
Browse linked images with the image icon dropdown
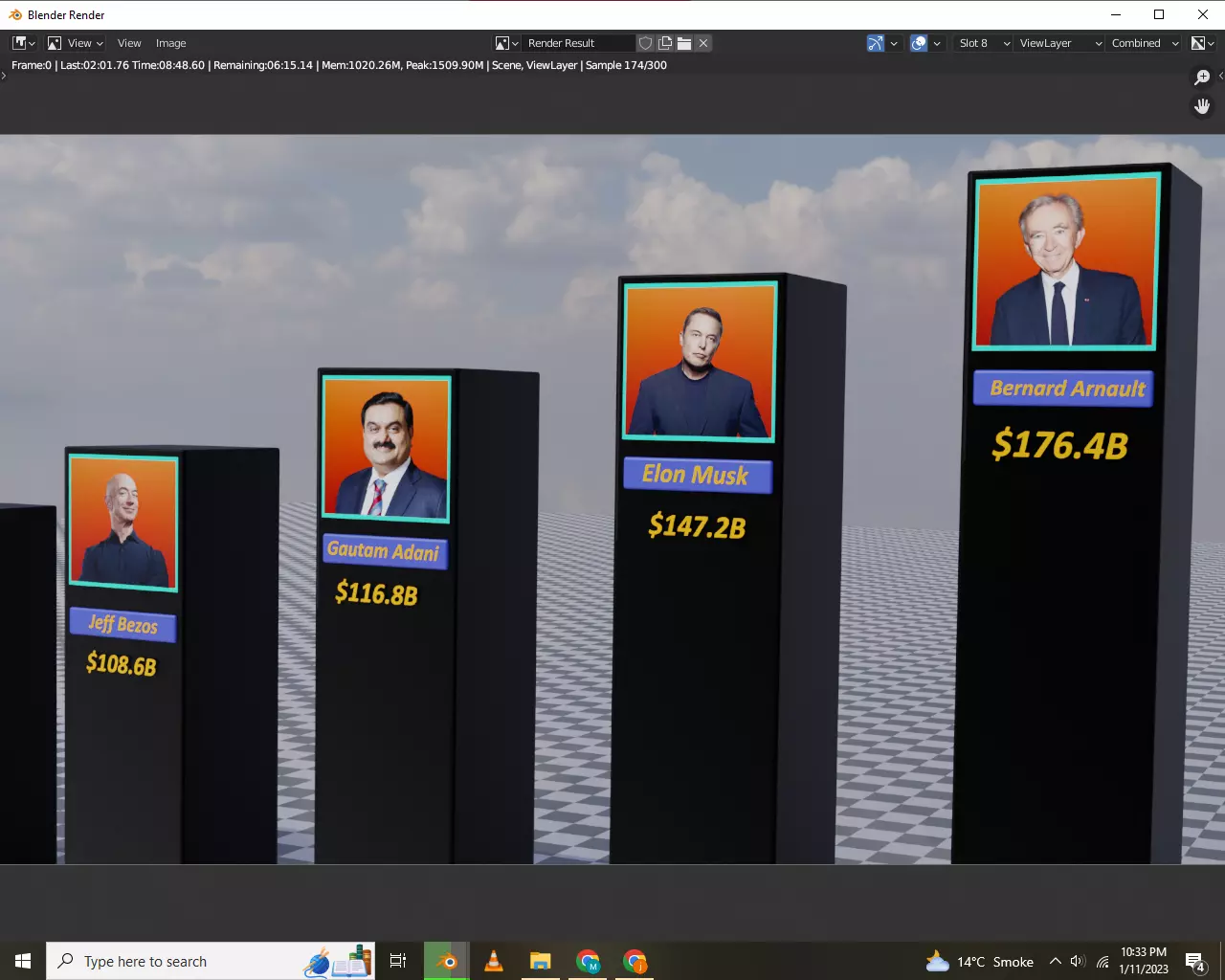pos(507,43)
